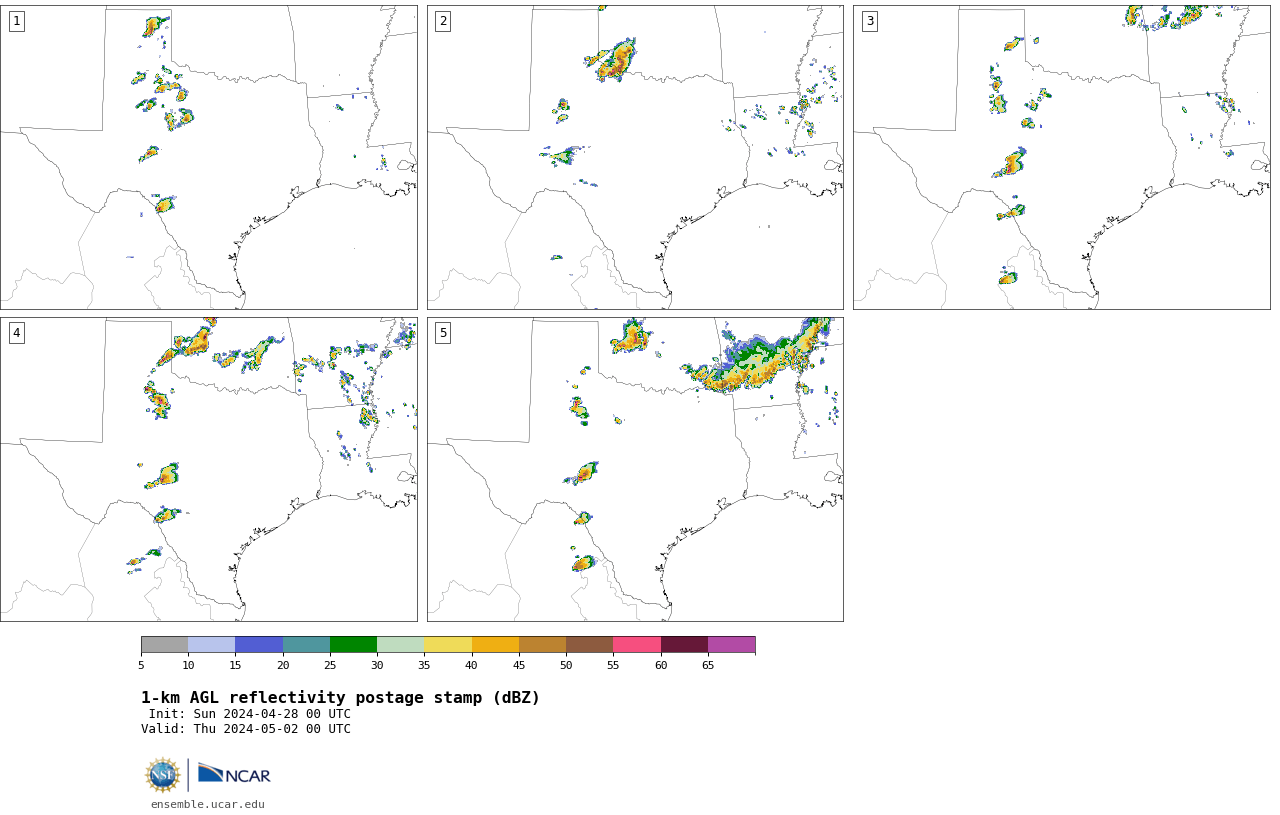Click the colorbar tick label 20

(283, 665)
